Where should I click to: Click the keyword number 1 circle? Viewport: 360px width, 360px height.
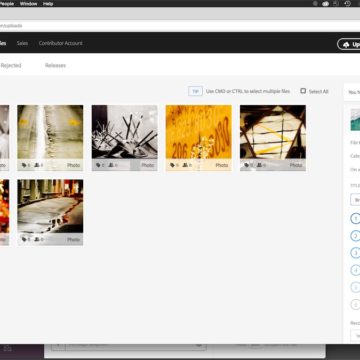tap(355, 219)
